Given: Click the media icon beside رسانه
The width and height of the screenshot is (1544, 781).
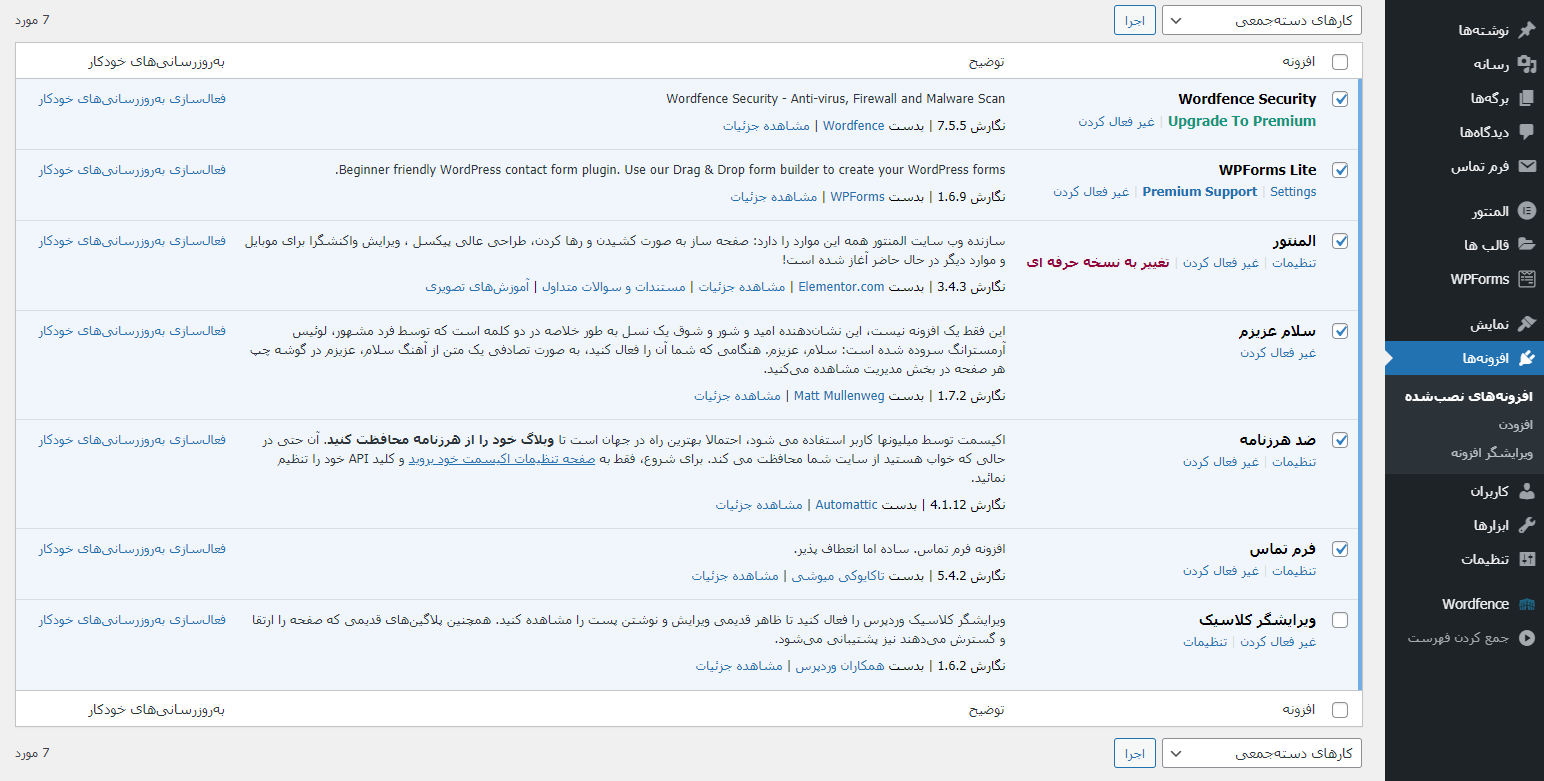Looking at the screenshot, I should [1526, 64].
